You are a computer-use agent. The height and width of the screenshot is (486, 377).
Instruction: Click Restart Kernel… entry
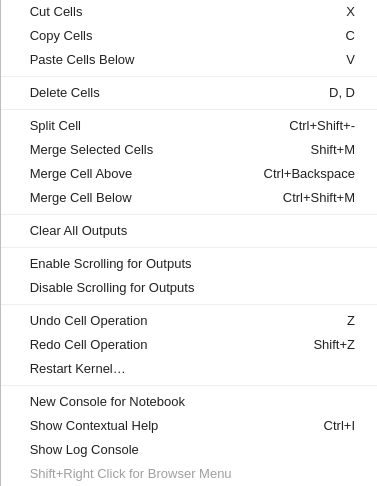189,369
